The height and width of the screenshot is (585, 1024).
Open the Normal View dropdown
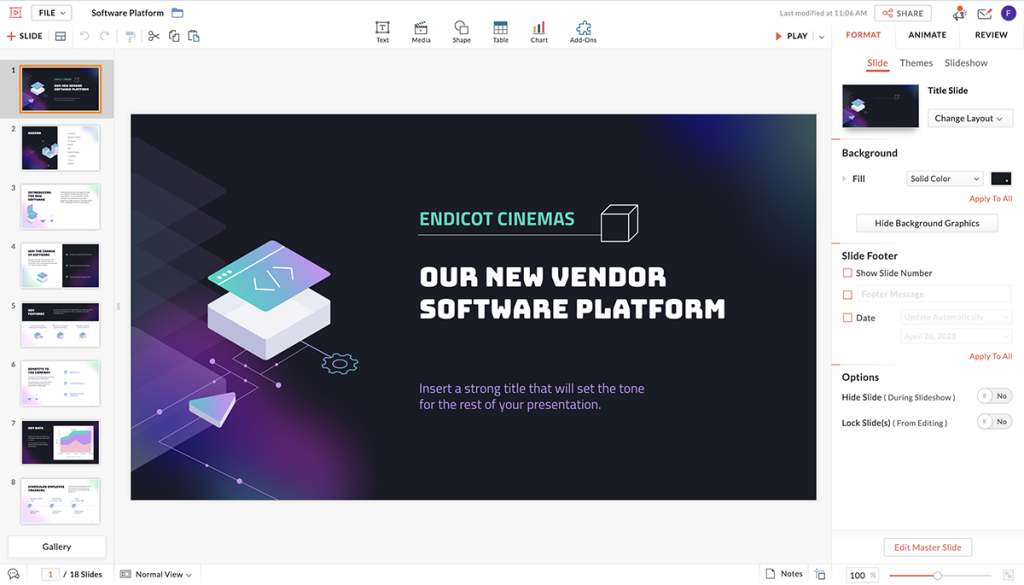156,574
